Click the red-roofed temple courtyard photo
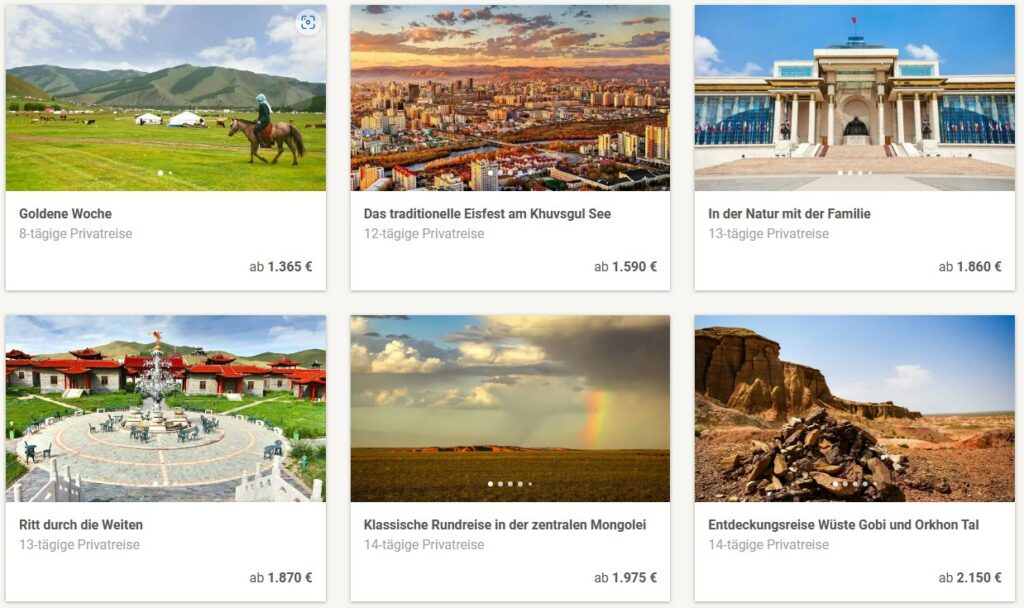Screen dimensions: 1024x608 click(166, 409)
